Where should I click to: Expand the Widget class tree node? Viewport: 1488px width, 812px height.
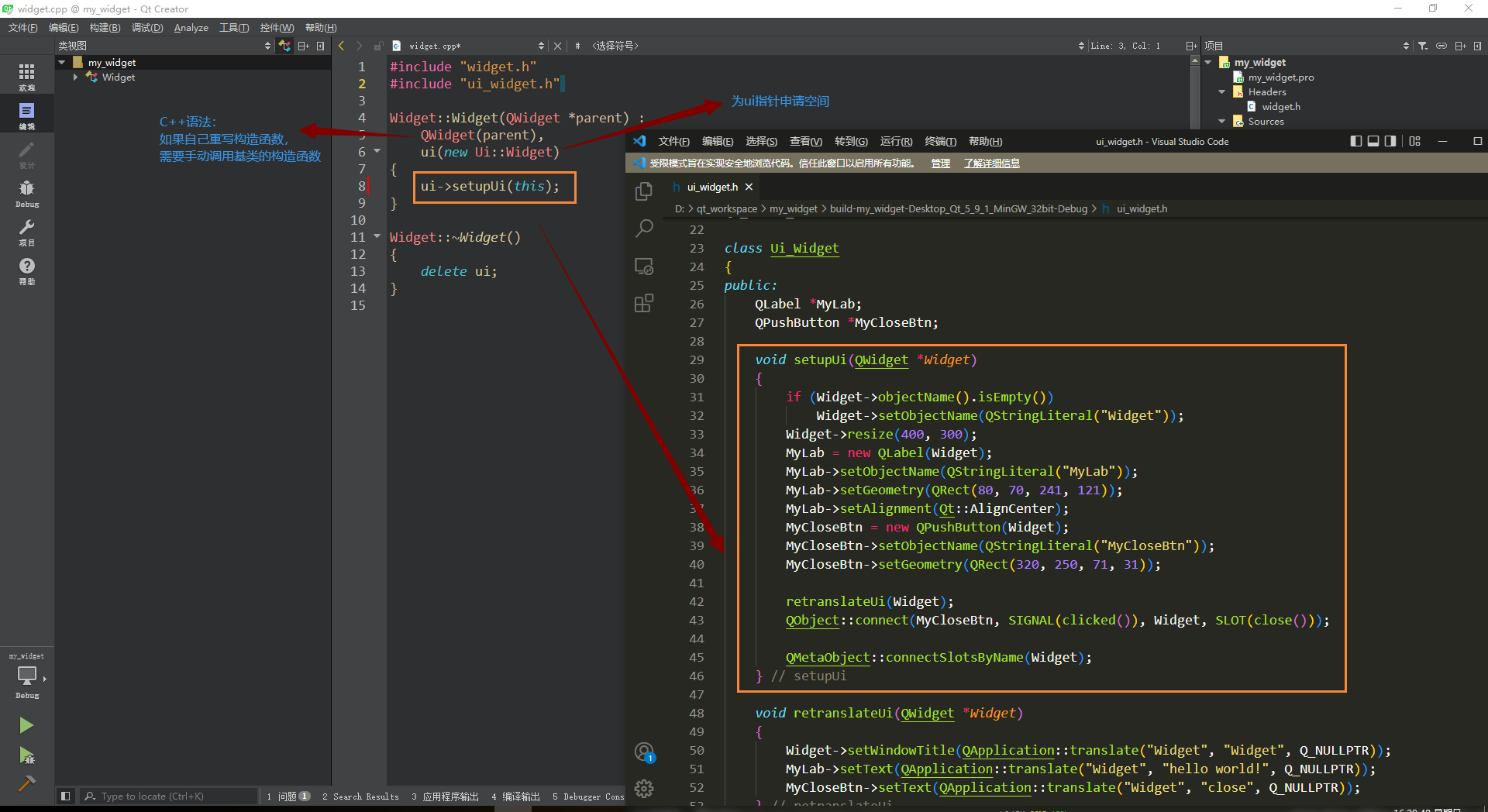(x=75, y=77)
